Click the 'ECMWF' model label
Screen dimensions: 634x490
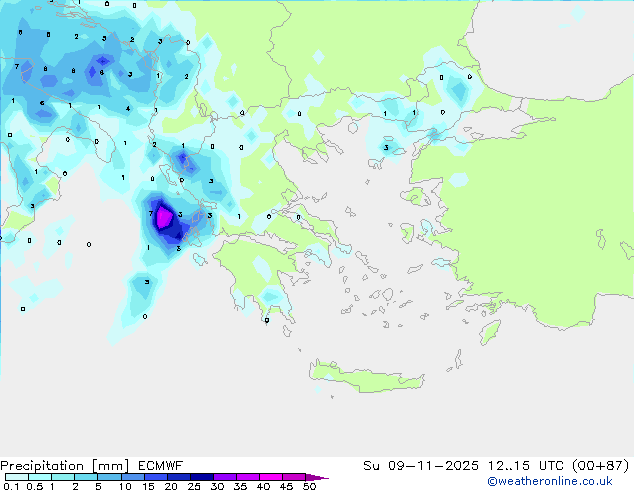(161, 466)
